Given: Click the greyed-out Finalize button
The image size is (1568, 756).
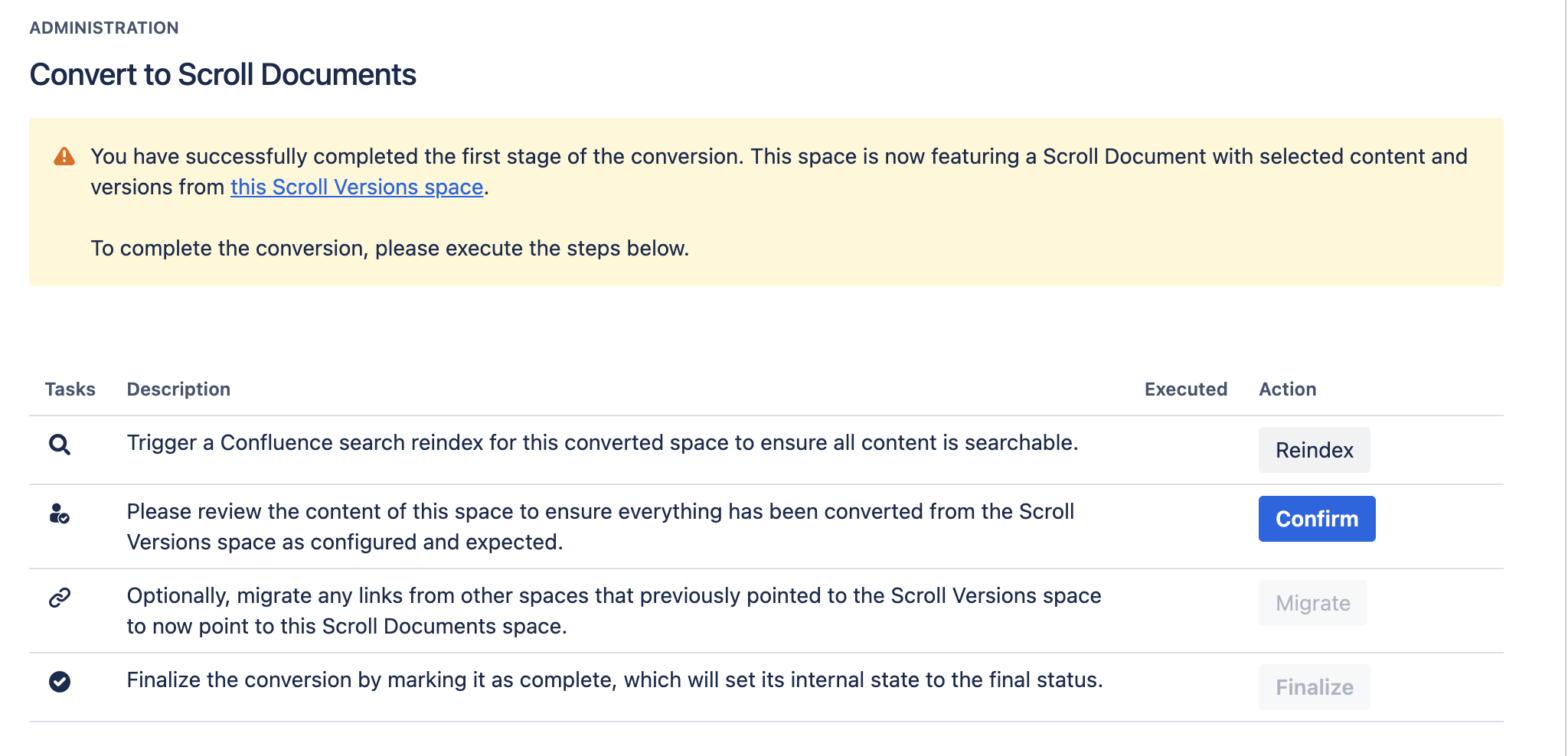Looking at the screenshot, I should point(1314,687).
